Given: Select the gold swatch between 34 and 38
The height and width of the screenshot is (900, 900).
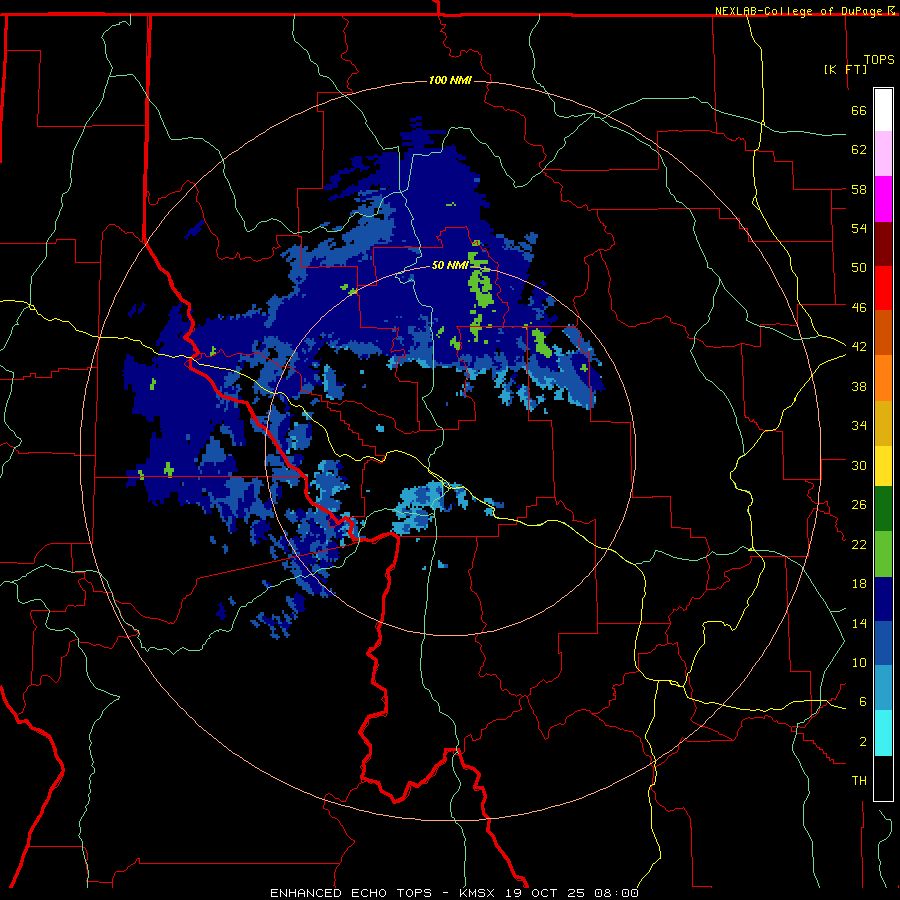Looking at the screenshot, I should [x=883, y=423].
